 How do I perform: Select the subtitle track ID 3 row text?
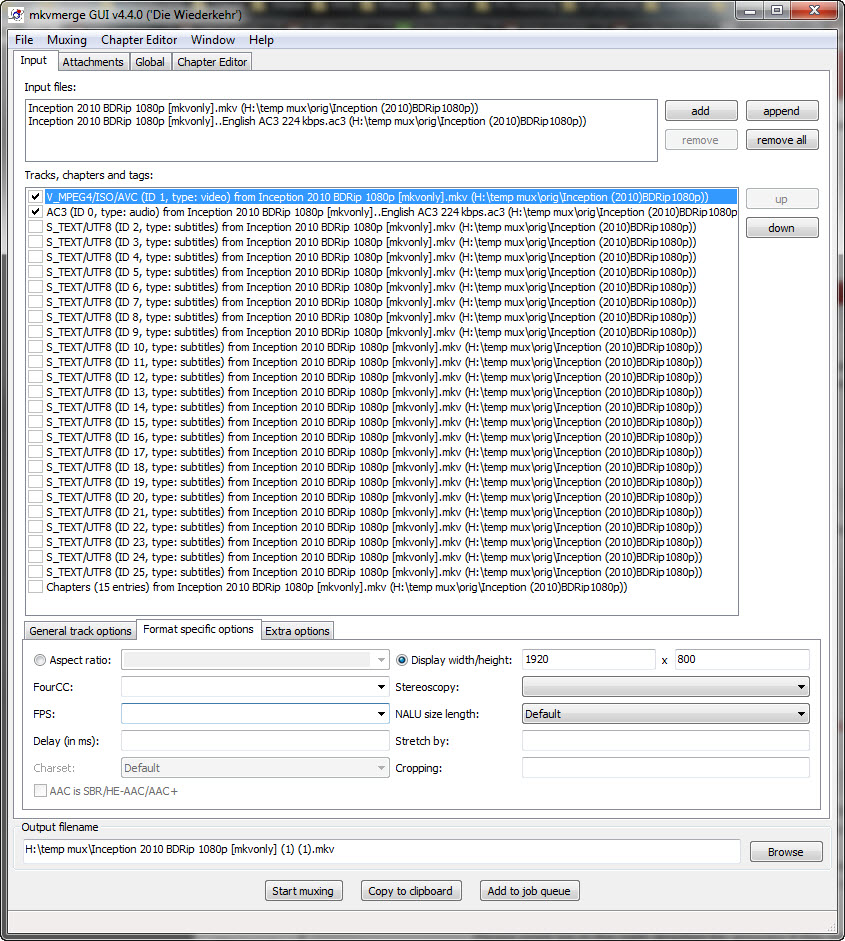coord(371,242)
